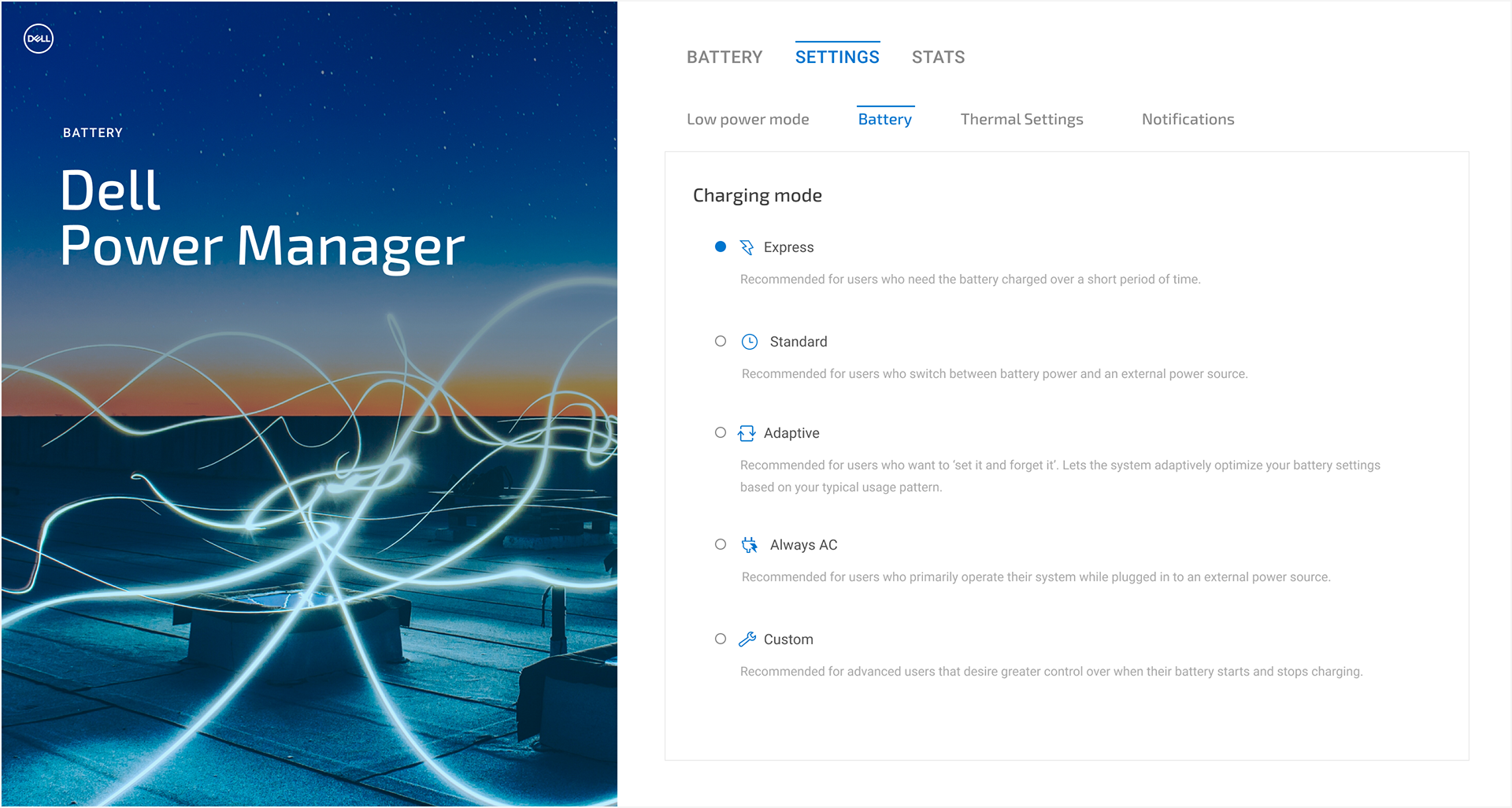Click the Adaptive label text
The width and height of the screenshot is (1512, 808).
tap(791, 433)
